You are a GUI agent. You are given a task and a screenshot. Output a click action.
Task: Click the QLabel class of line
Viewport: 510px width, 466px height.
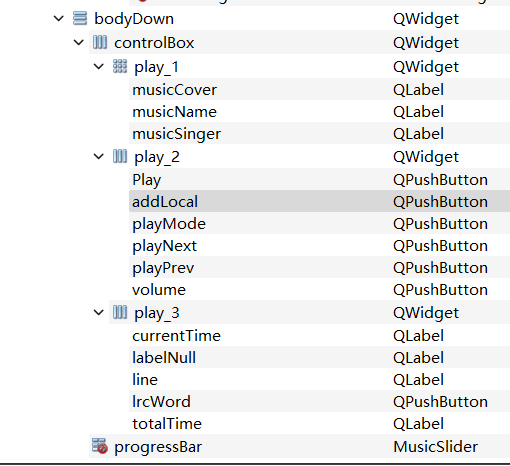(418, 379)
